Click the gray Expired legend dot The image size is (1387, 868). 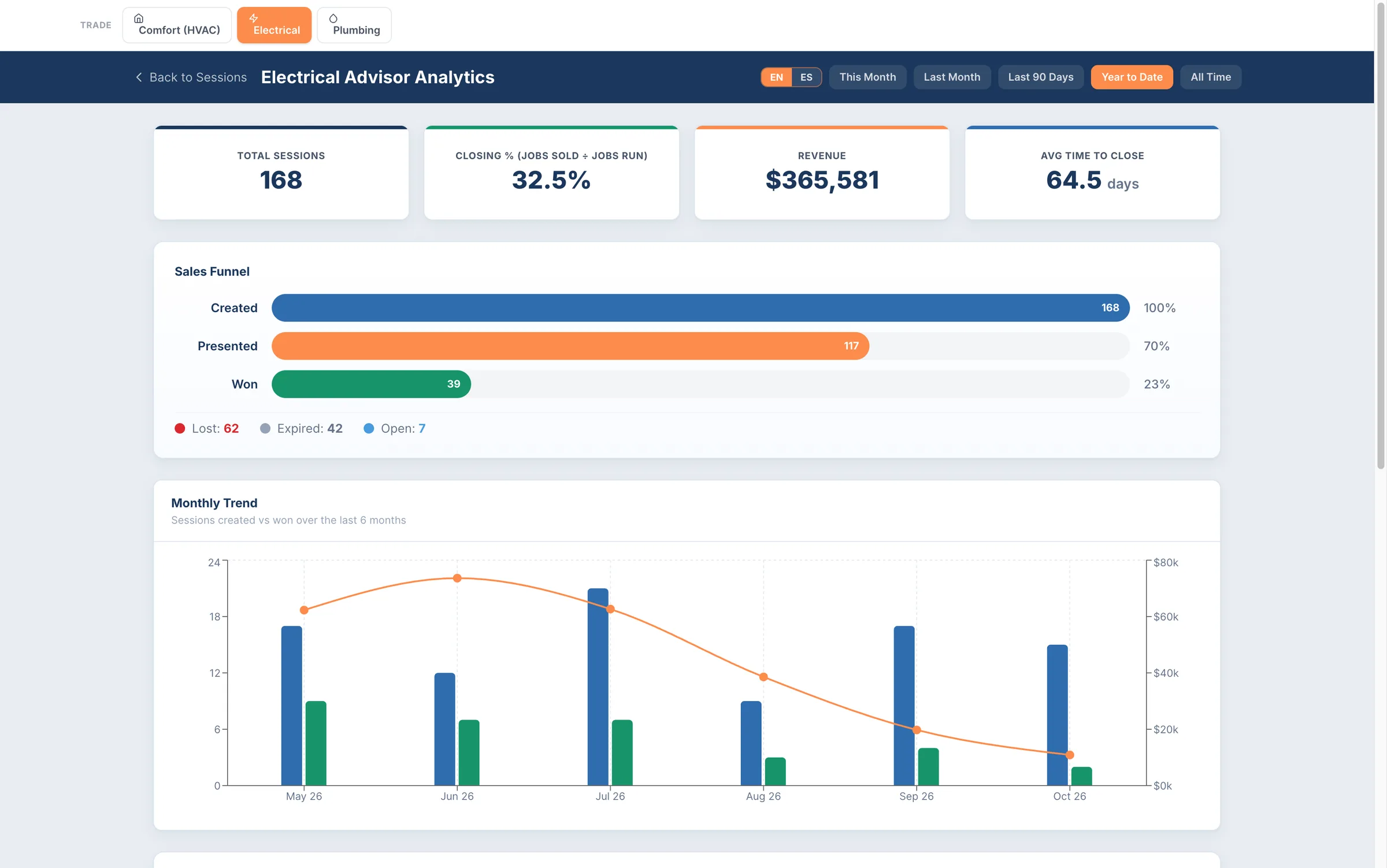(265, 428)
